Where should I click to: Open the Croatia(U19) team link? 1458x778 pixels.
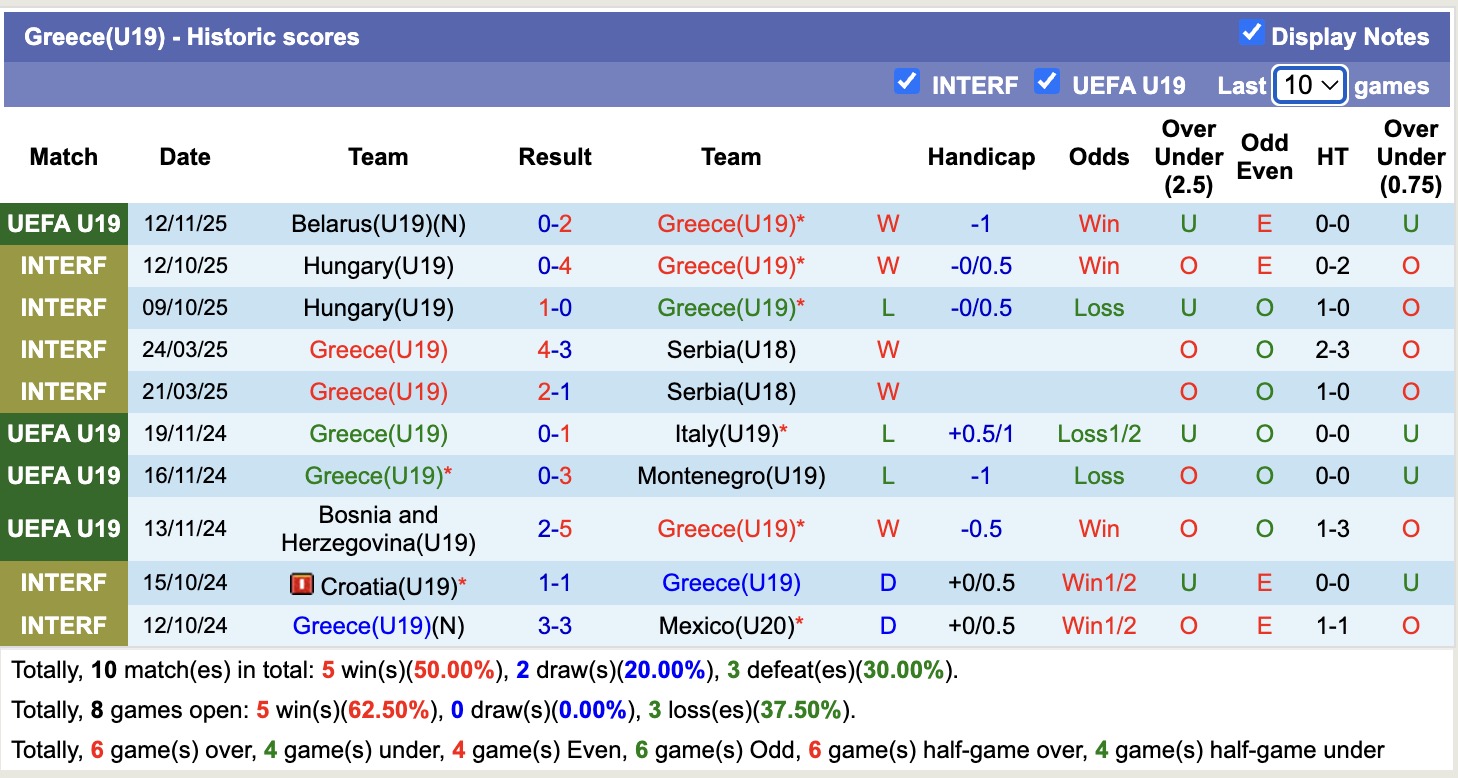tap(390, 584)
